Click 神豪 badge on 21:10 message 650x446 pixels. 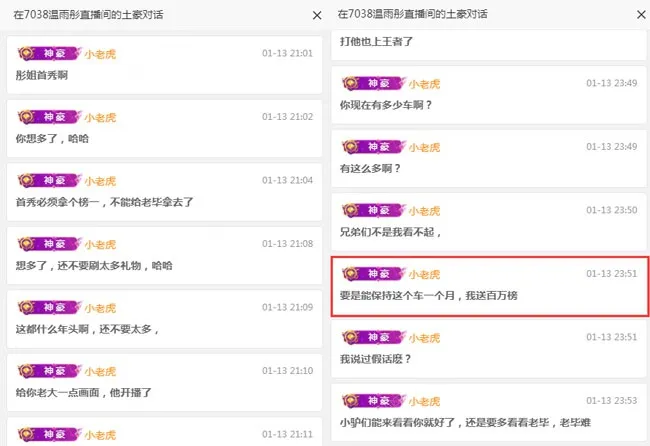(x=49, y=371)
